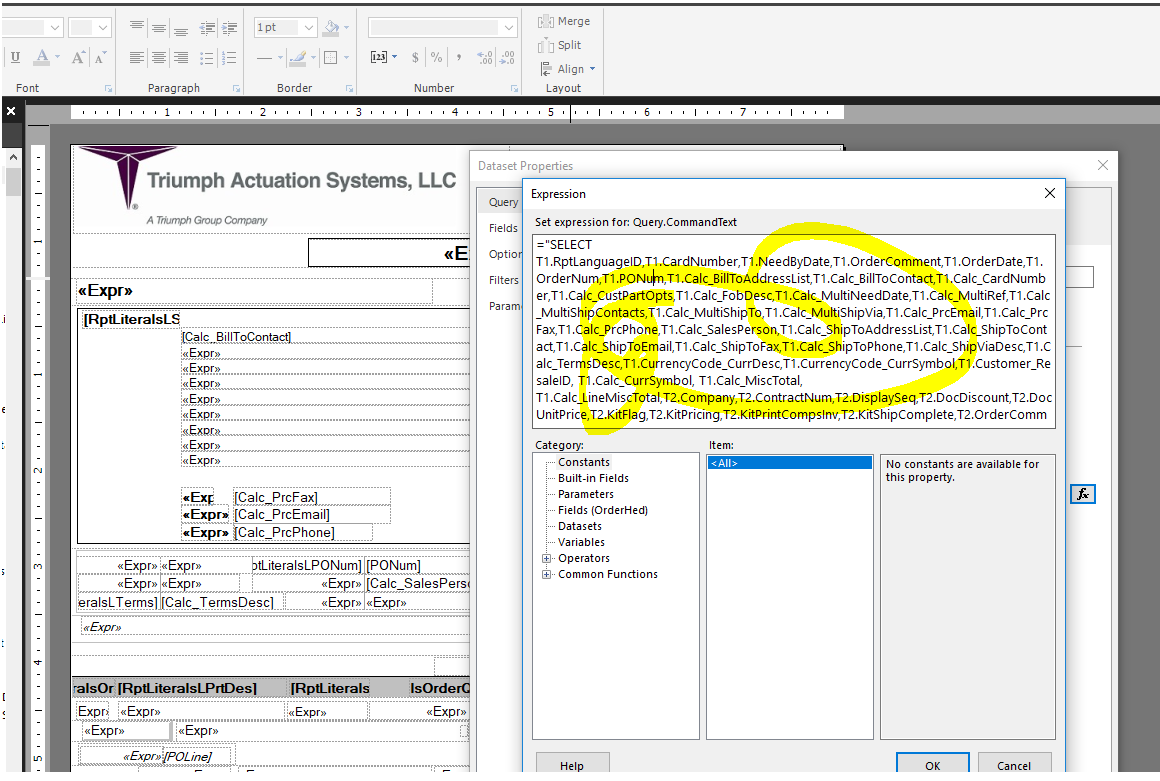The image size is (1160, 781).
Task: Open fill color dropdown arrow
Action: pos(346,27)
